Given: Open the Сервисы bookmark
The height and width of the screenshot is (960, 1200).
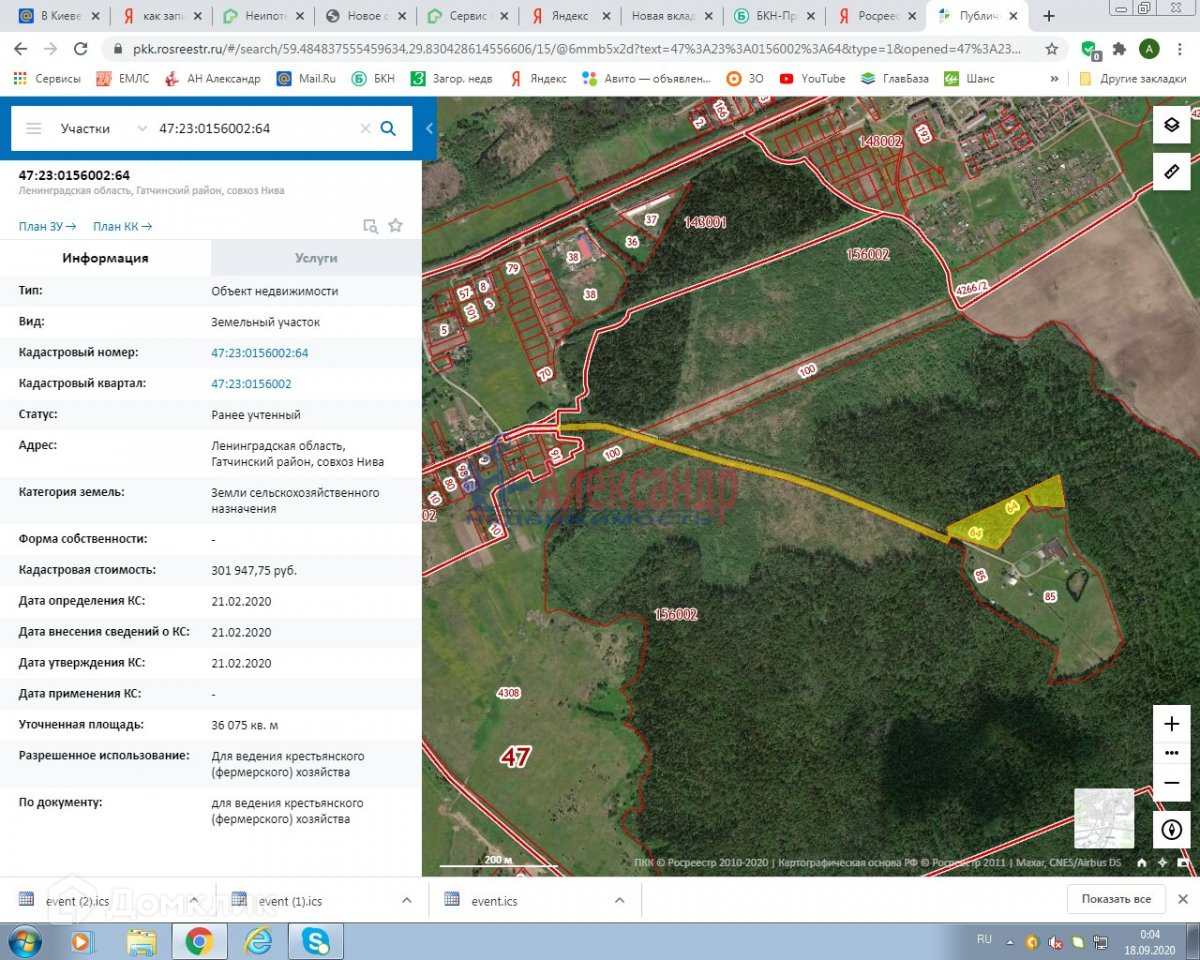Looking at the screenshot, I should [49, 78].
